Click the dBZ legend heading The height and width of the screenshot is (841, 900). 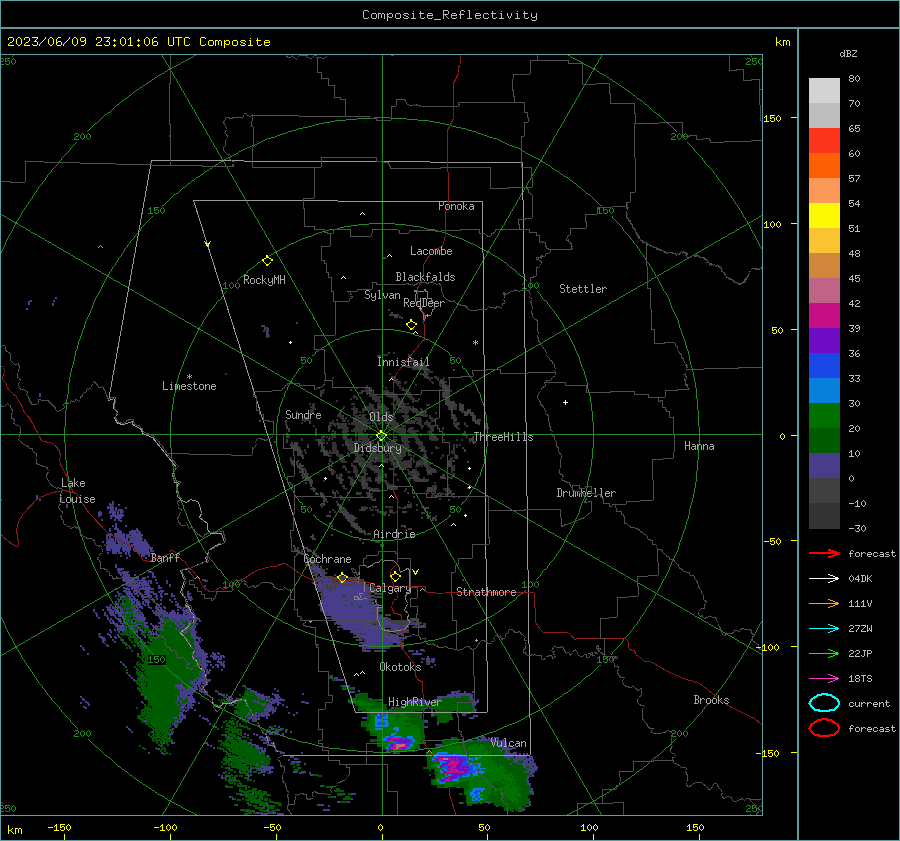click(x=848, y=53)
